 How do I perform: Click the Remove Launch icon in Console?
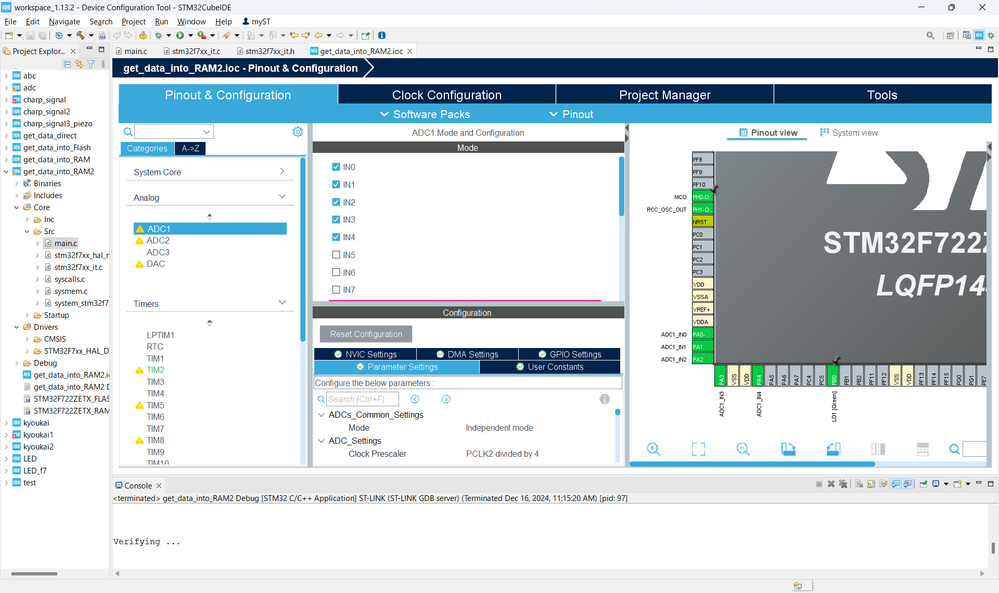831,484
